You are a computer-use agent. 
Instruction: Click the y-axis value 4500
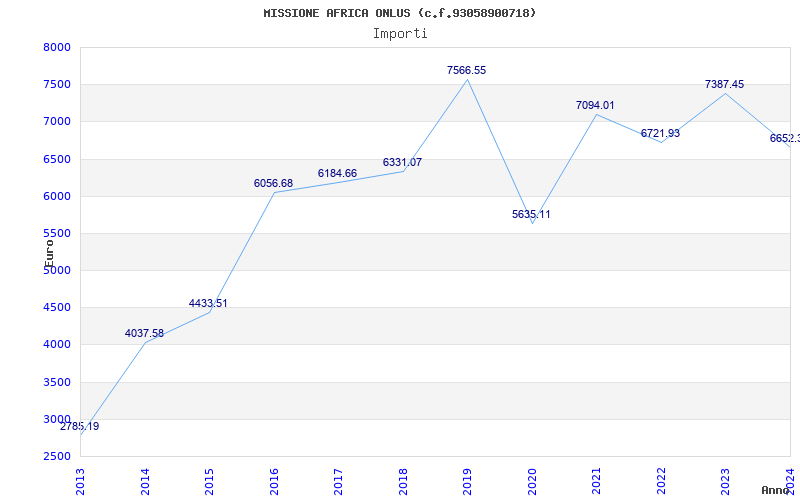[x=57, y=308]
